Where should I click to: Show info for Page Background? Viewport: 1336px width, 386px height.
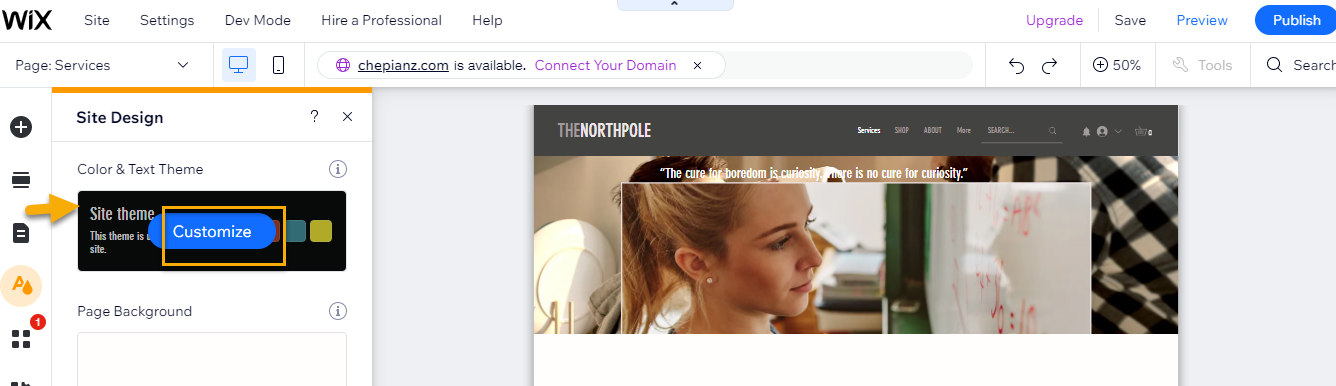pyautogui.click(x=338, y=311)
